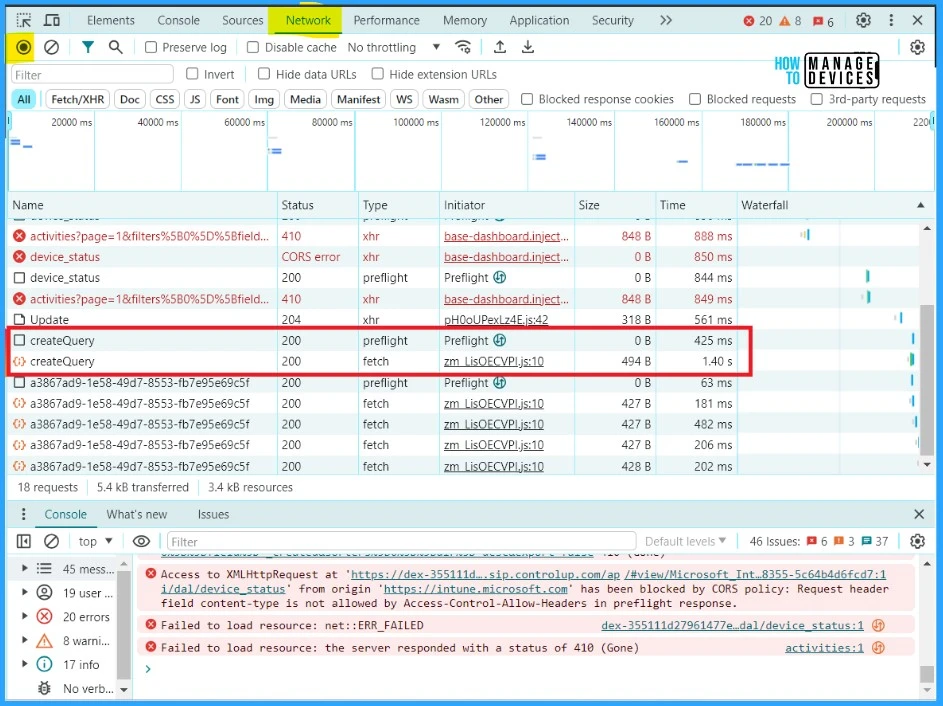Tick the Blocked requests checkbox
The image size is (943, 706).
(695, 99)
